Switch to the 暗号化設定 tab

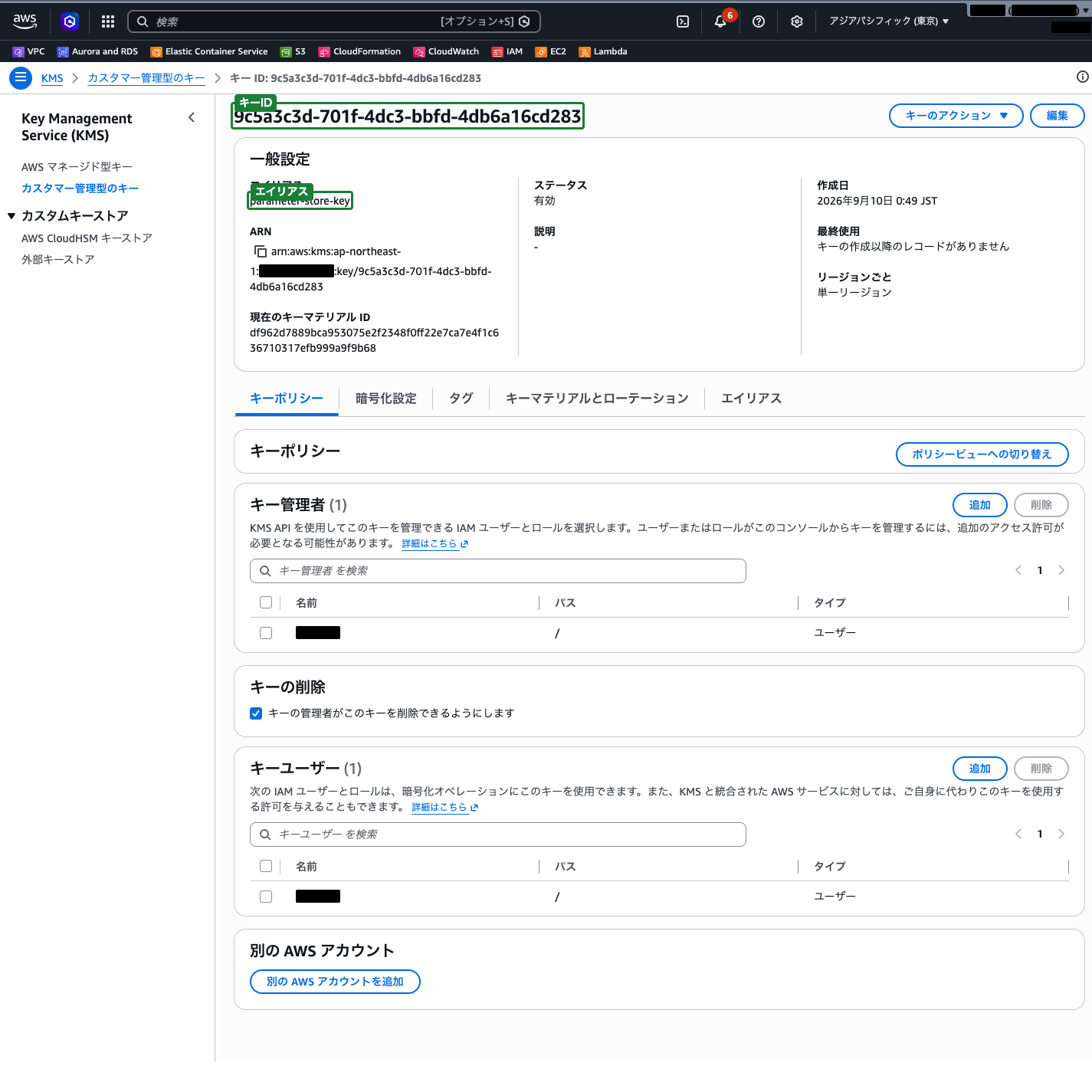coord(386,398)
